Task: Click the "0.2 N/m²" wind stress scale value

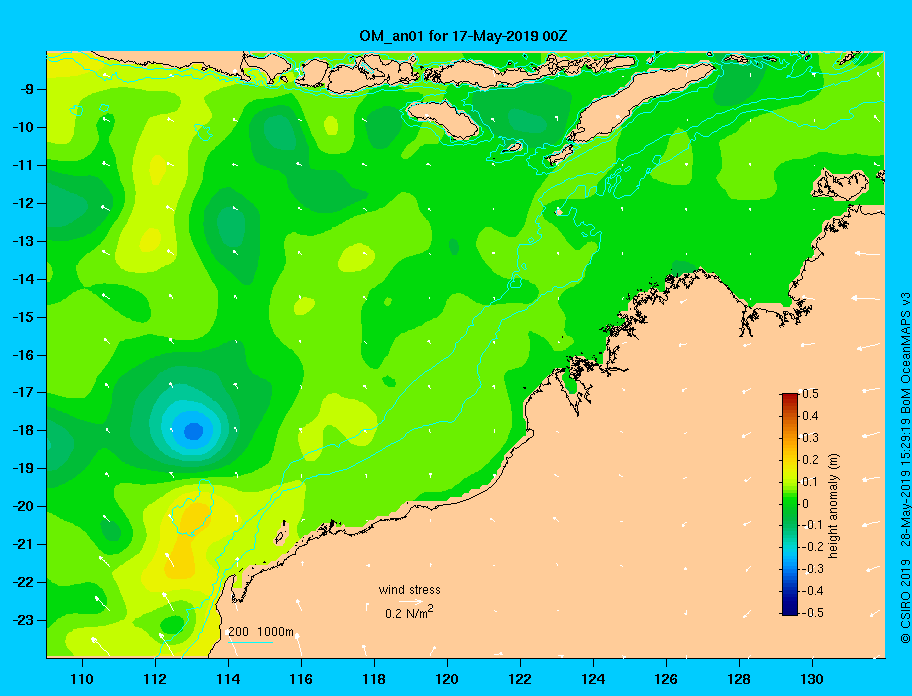Action: [409, 612]
